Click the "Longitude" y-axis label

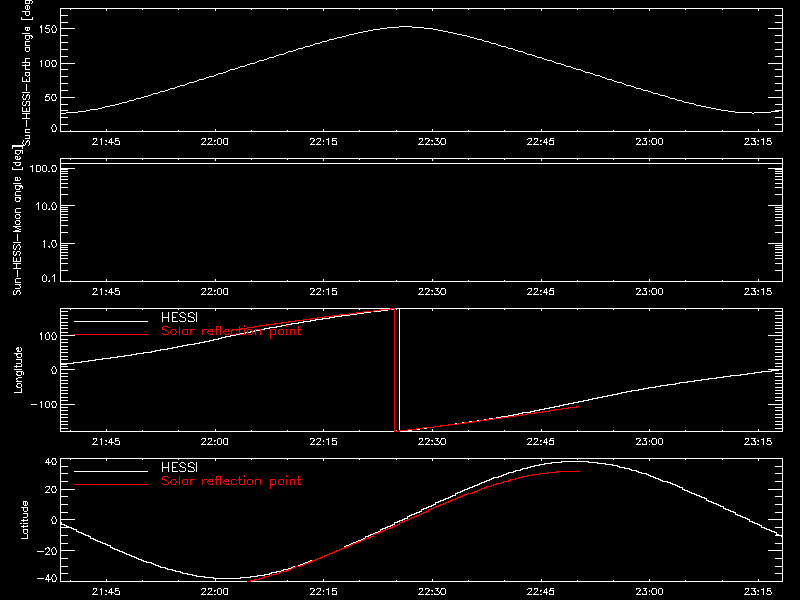tap(18, 370)
